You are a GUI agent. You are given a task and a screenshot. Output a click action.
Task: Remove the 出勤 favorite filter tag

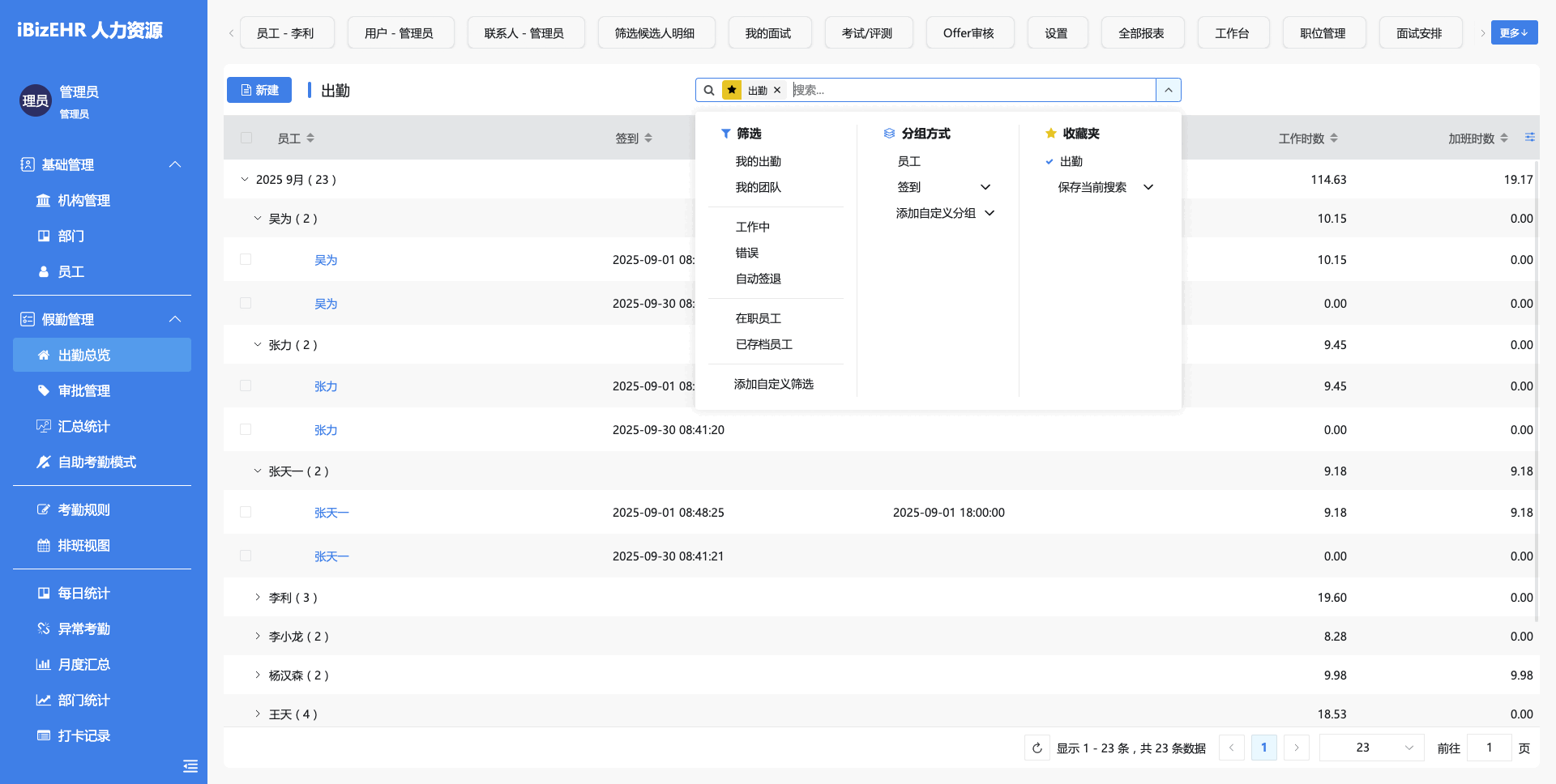click(777, 90)
